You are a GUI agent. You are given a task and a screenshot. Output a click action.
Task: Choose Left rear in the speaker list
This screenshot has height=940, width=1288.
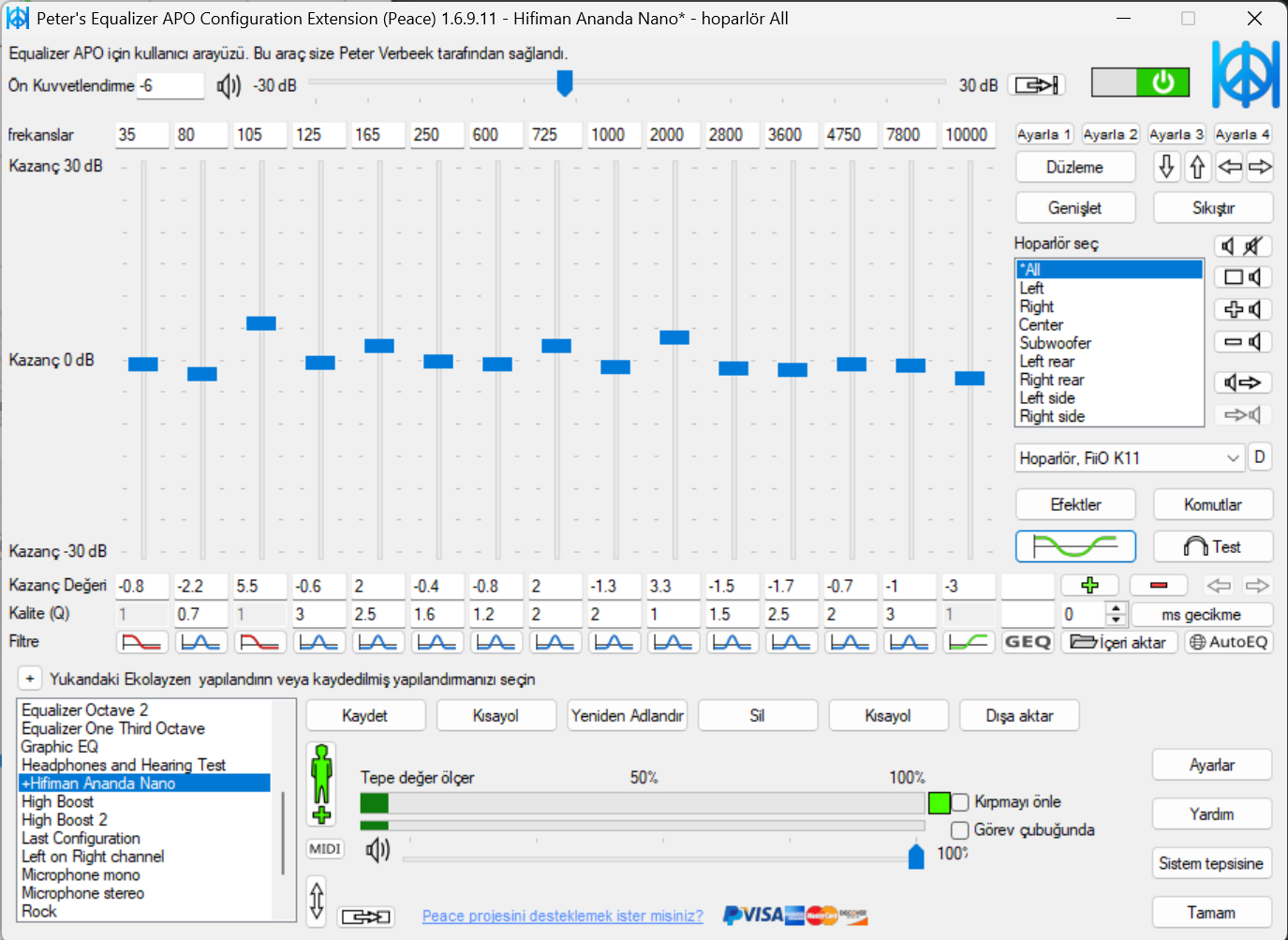coord(1109,362)
